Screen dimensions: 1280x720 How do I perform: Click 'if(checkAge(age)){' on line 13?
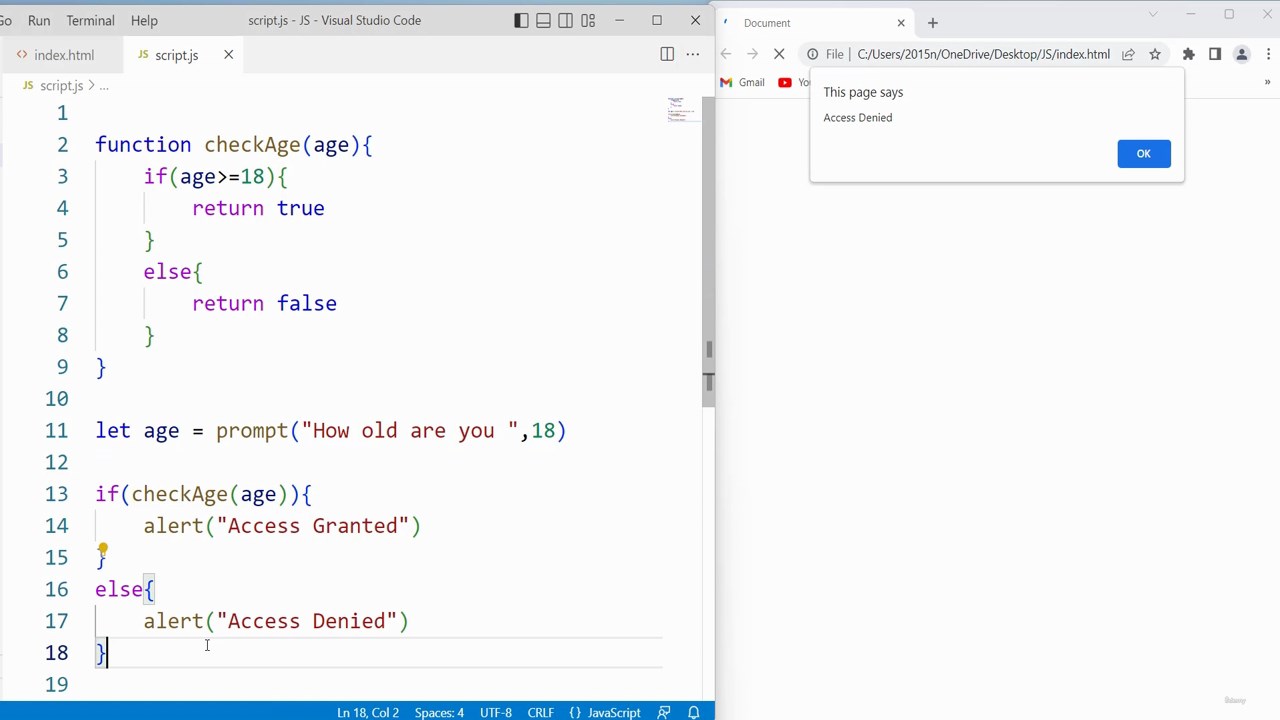point(204,494)
